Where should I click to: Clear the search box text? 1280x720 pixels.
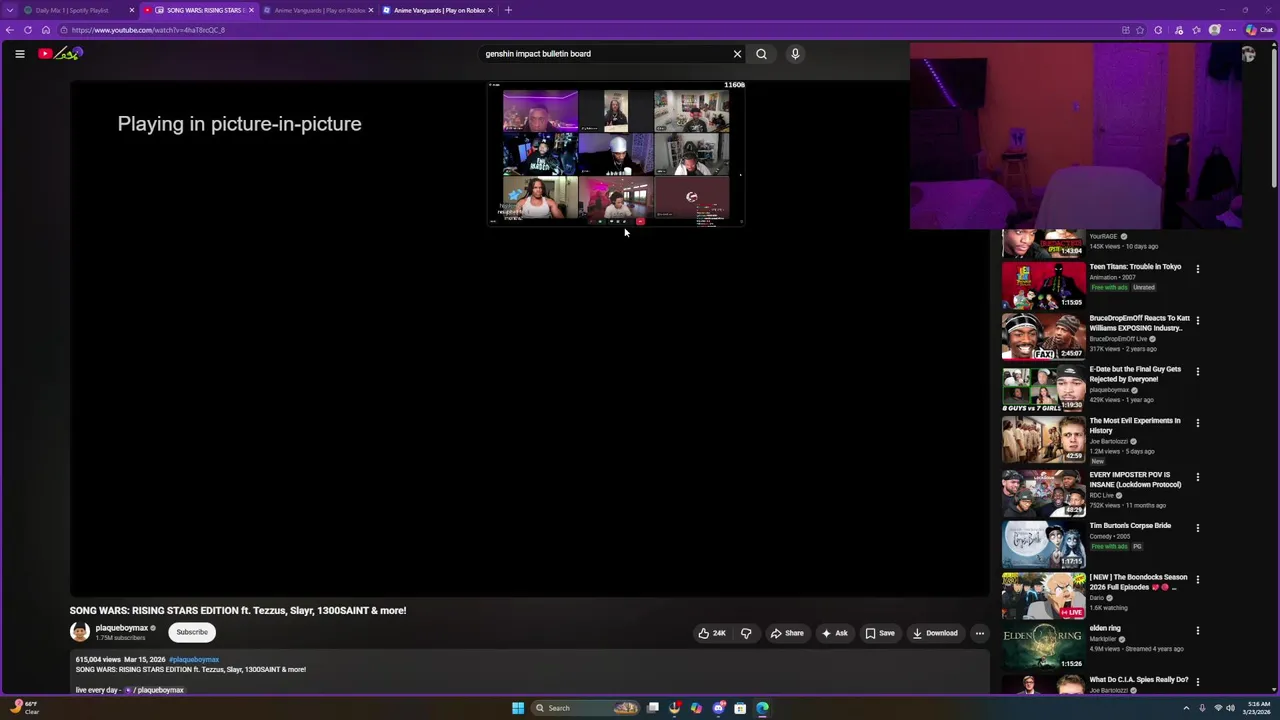coord(737,54)
